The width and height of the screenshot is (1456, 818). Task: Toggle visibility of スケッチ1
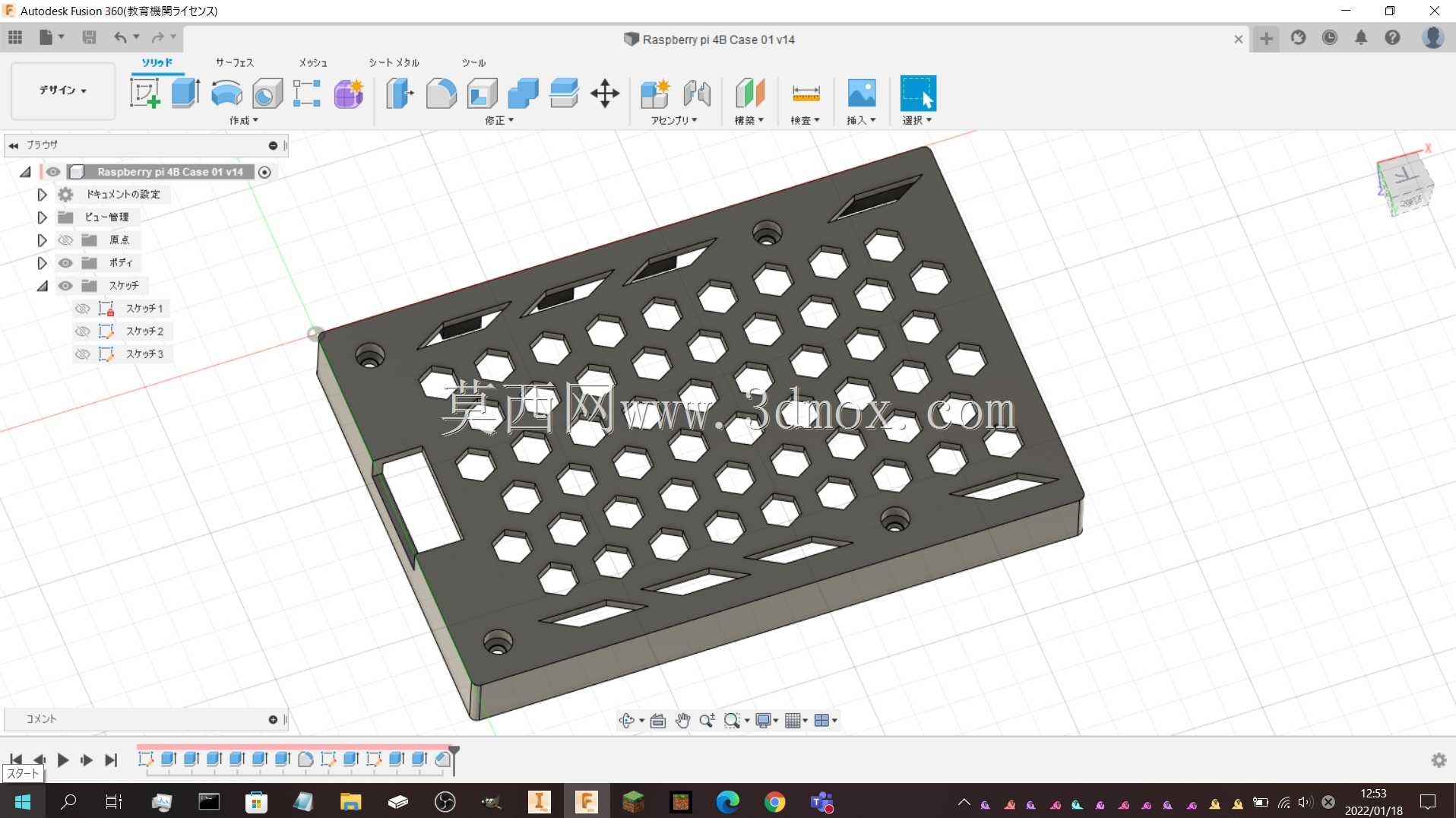[83, 309]
